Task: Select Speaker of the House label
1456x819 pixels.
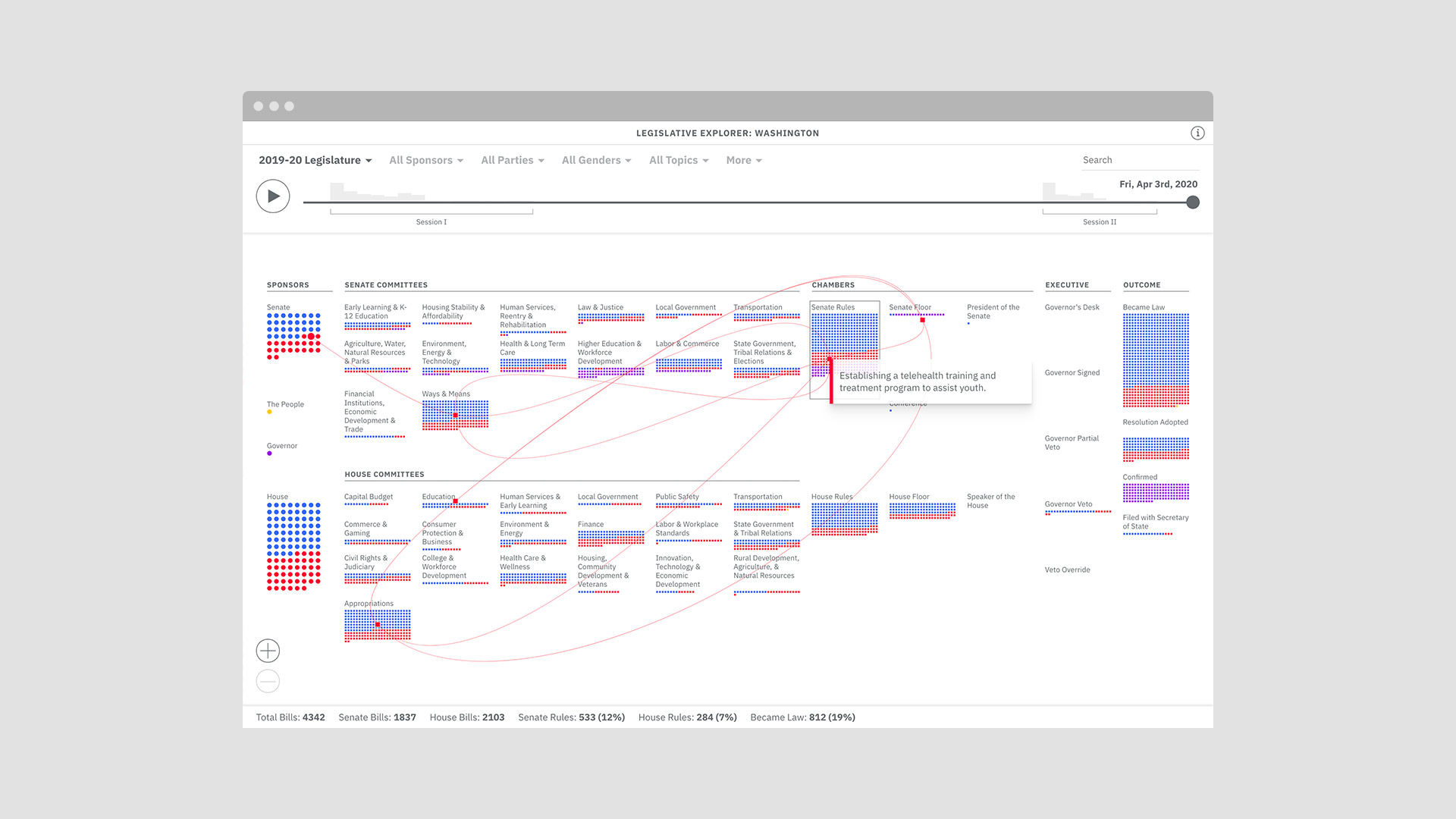Action: [991, 501]
